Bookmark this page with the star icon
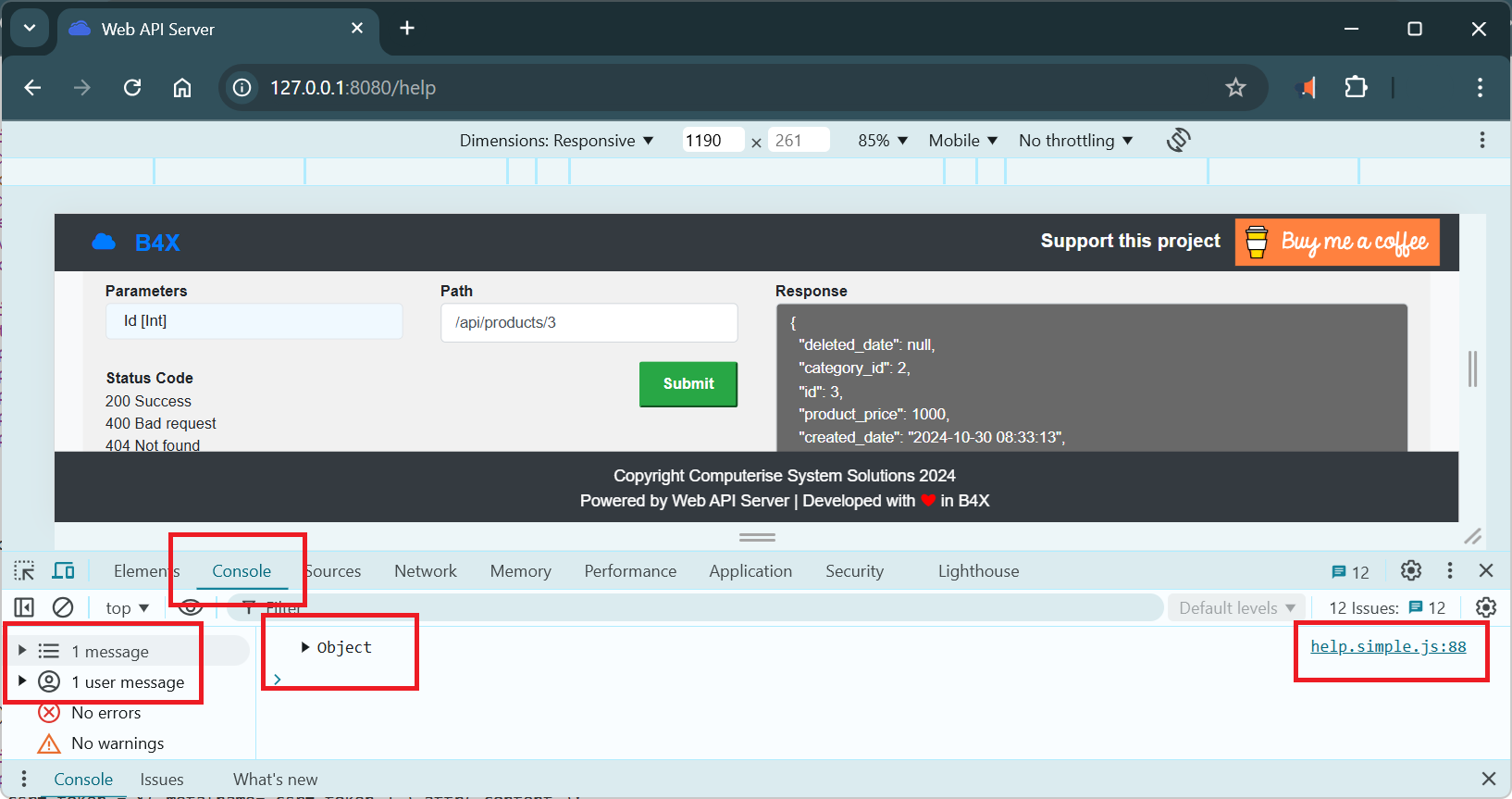This screenshot has width=1512, height=799. (1235, 88)
